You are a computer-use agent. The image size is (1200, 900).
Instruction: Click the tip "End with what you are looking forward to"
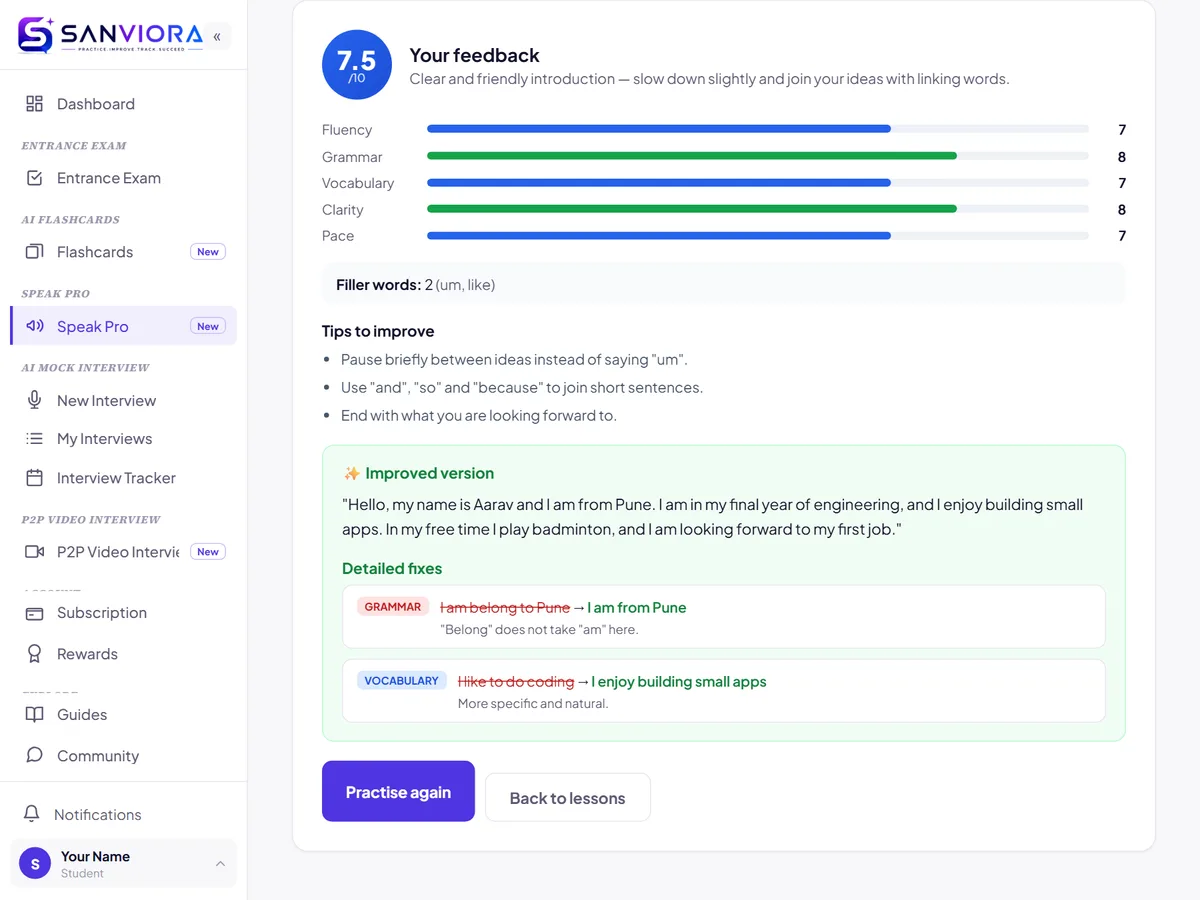(479, 415)
